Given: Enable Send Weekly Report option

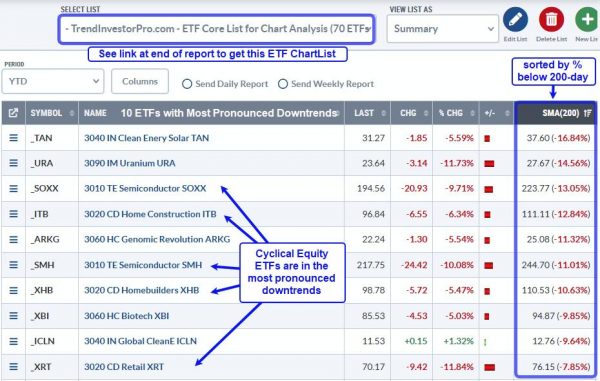Looking at the screenshot, I should [283, 84].
